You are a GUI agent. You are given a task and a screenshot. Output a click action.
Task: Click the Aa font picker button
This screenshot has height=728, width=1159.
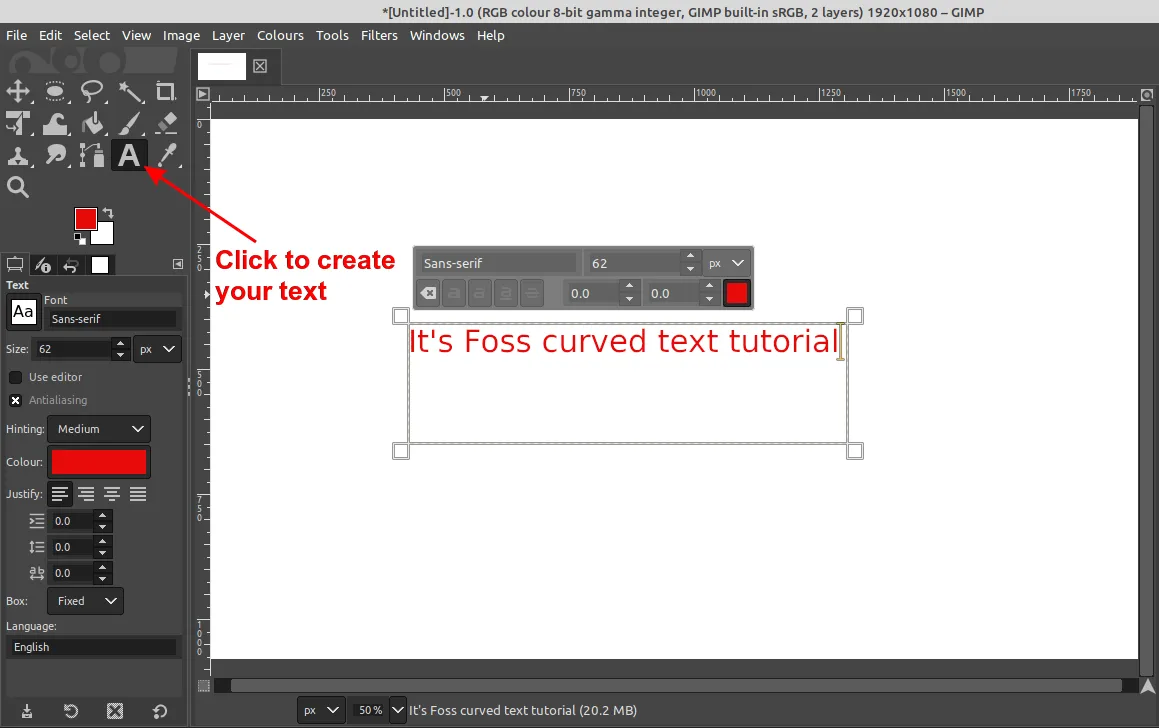point(23,312)
